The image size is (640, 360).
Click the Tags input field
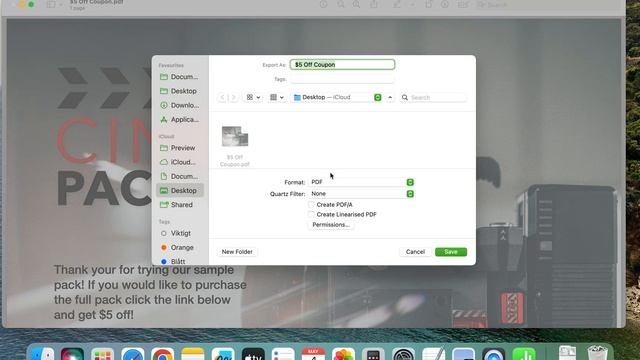342,79
